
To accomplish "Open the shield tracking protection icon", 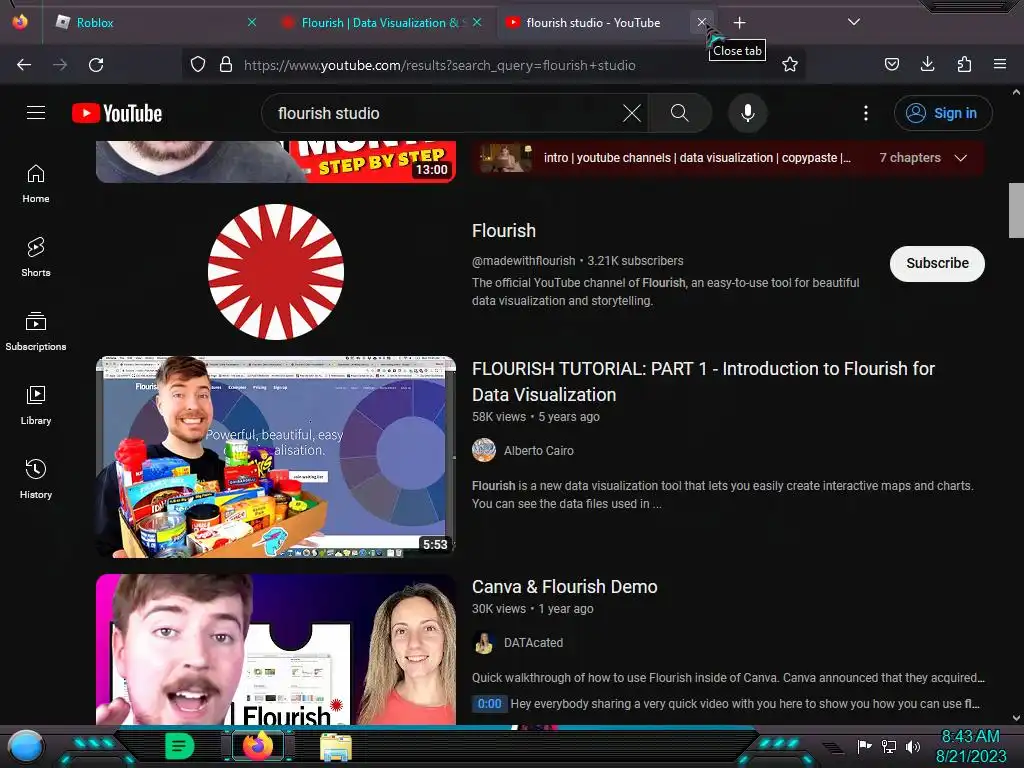I will click(198, 65).
